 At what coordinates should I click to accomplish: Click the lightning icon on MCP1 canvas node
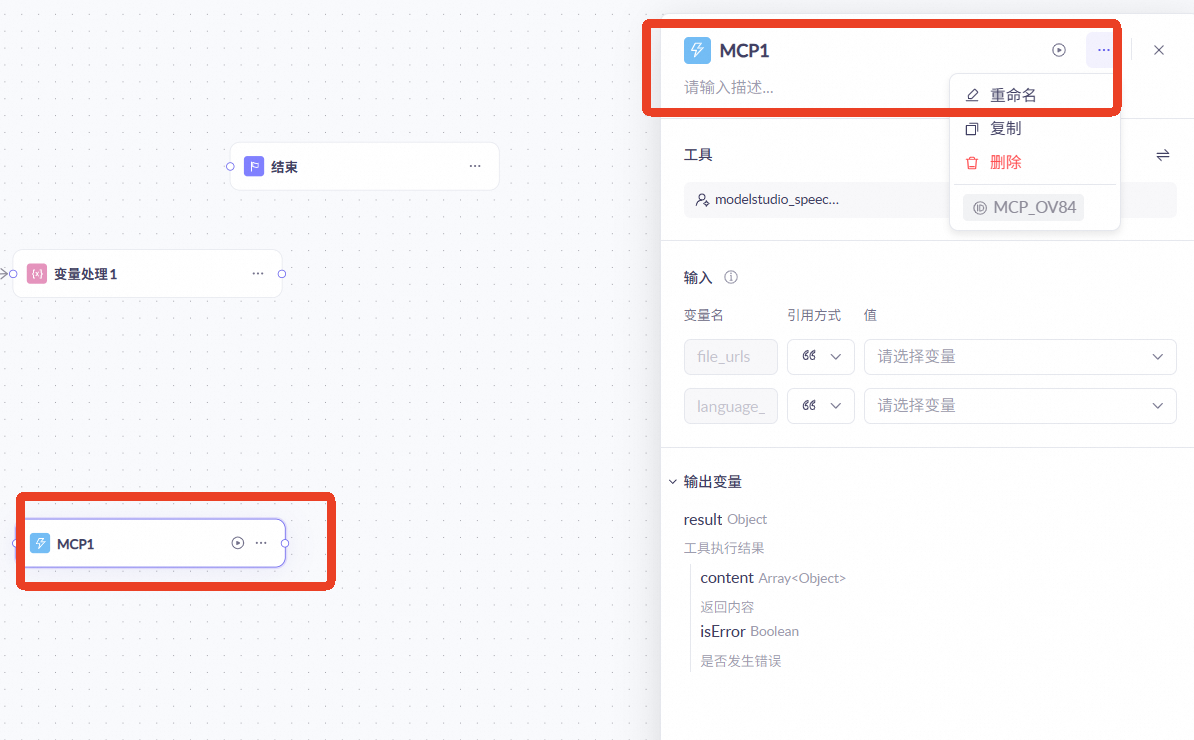pyautogui.click(x=40, y=543)
